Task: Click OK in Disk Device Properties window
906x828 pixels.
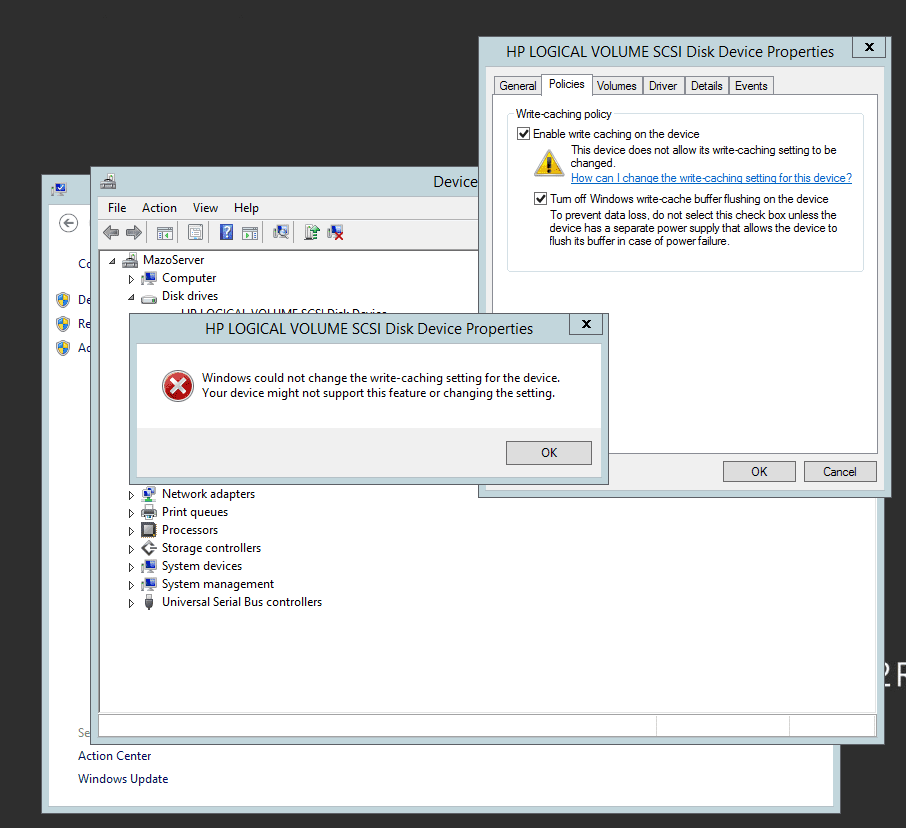Action: [759, 471]
